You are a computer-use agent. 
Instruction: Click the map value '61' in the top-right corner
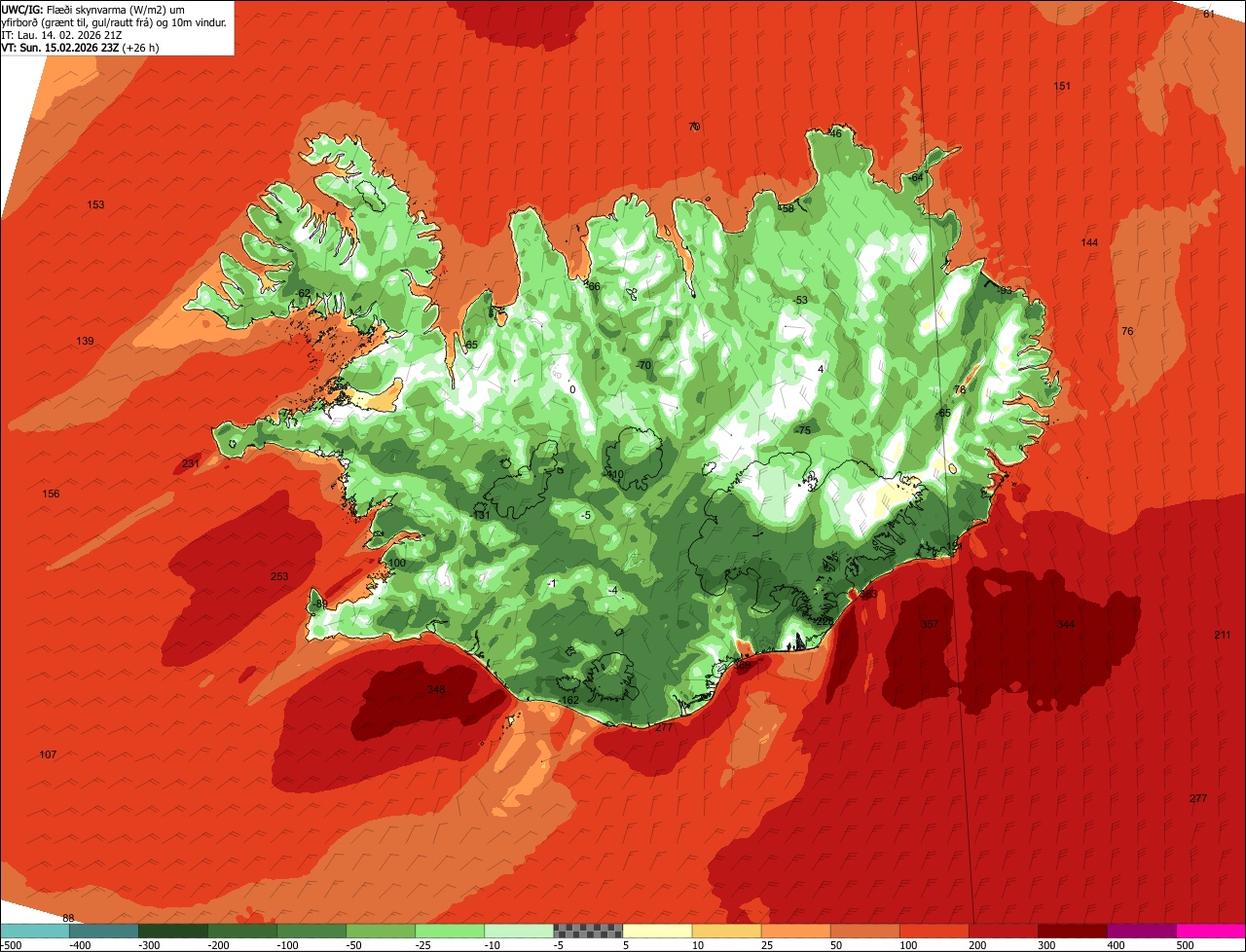pyautogui.click(x=1209, y=14)
